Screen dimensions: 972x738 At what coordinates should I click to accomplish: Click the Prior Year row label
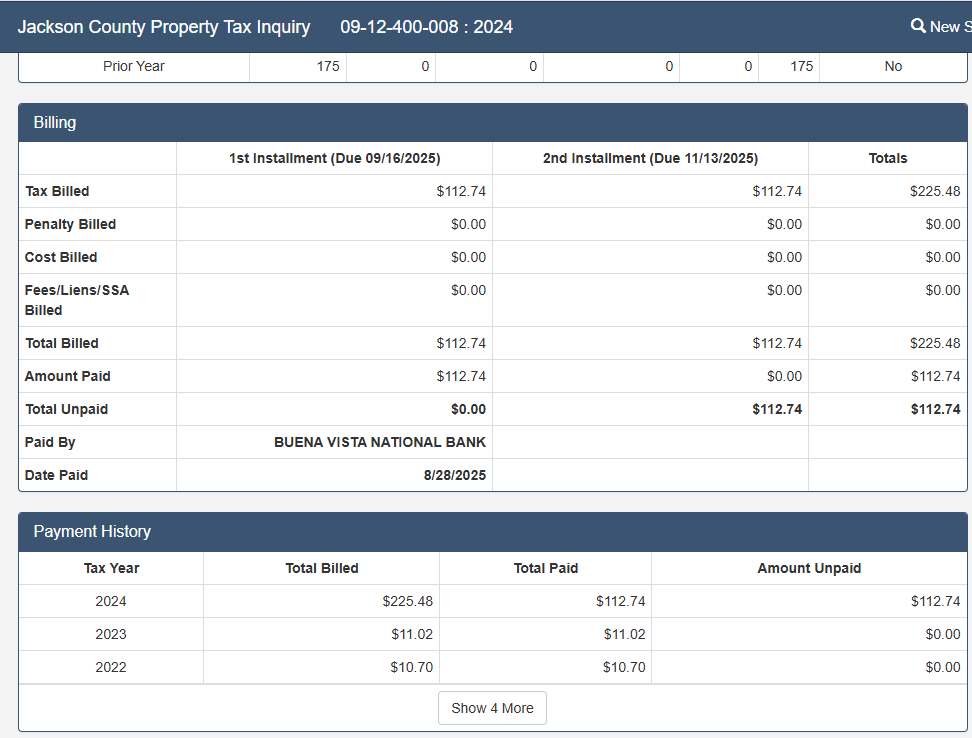134,66
